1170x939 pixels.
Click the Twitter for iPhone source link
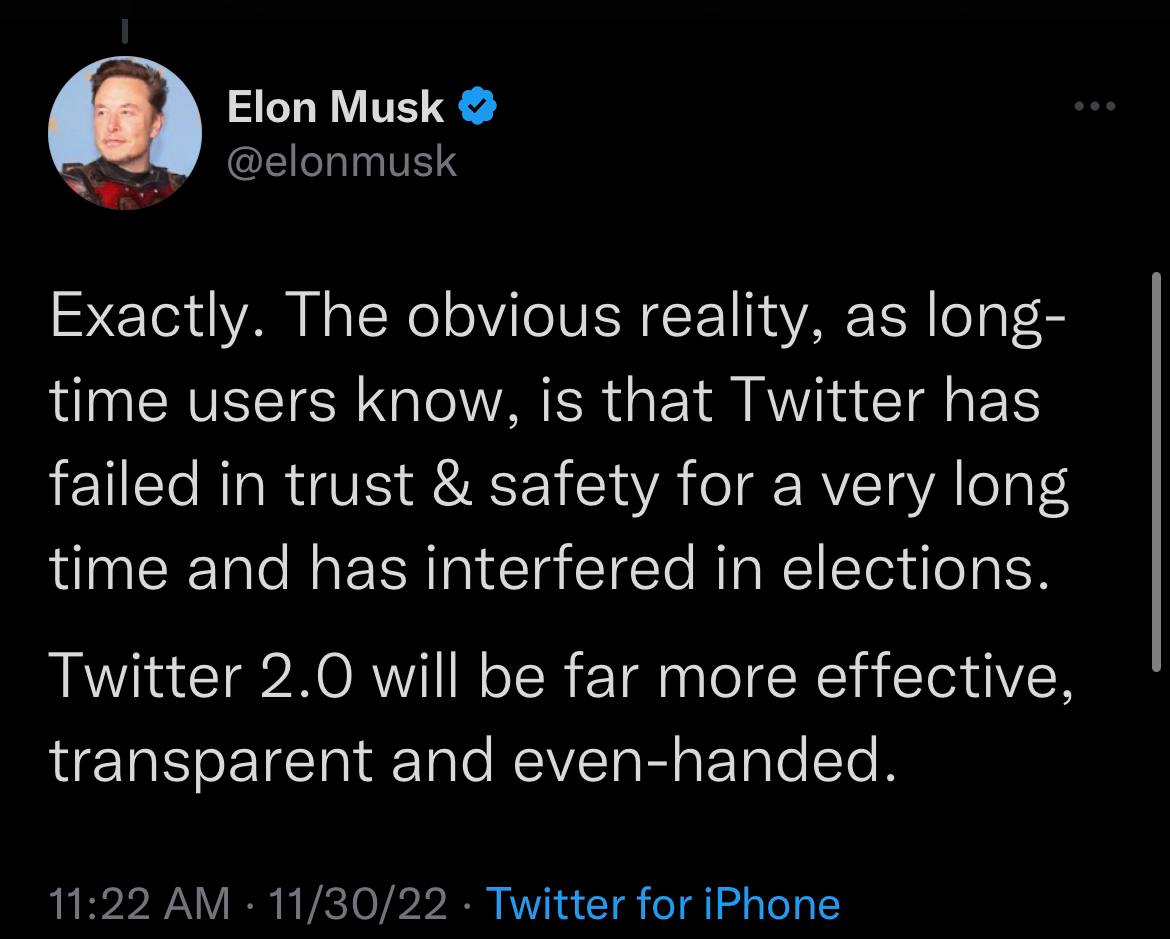tap(662, 903)
